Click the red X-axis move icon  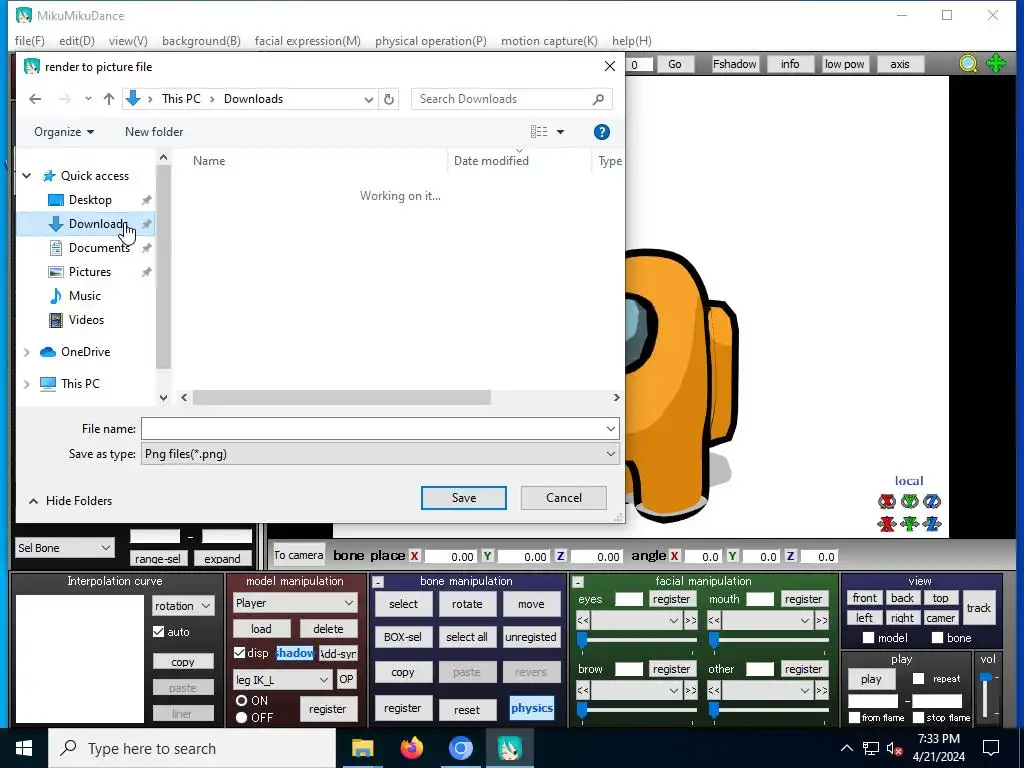tap(887, 523)
